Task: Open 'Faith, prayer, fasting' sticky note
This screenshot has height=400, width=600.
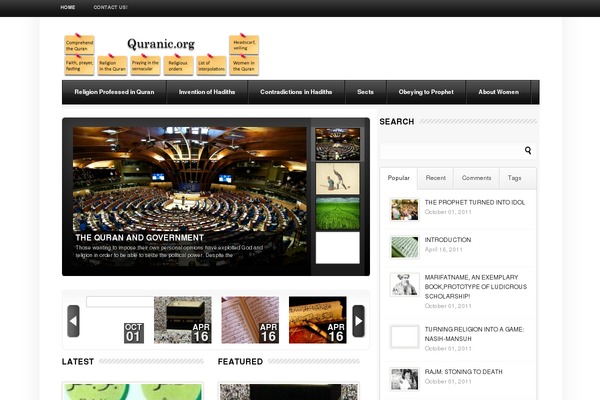Action: point(79,65)
